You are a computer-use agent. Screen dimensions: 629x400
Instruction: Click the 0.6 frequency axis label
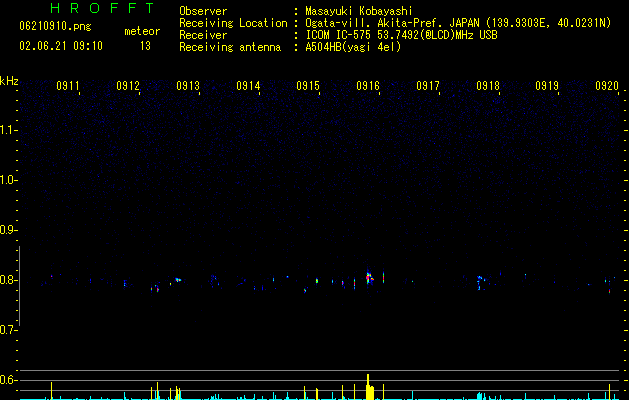[7, 380]
